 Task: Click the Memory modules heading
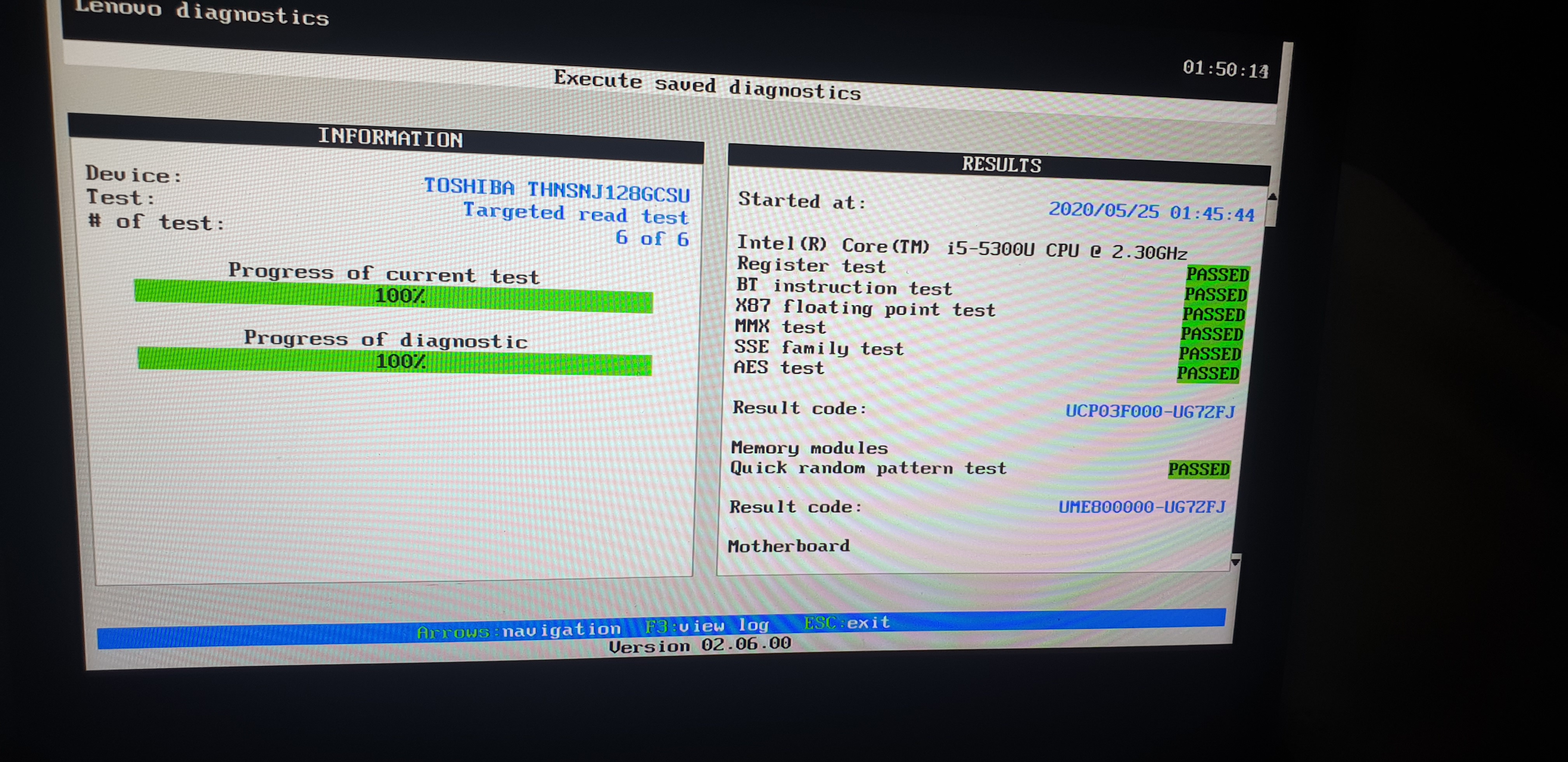pos(809,448)
